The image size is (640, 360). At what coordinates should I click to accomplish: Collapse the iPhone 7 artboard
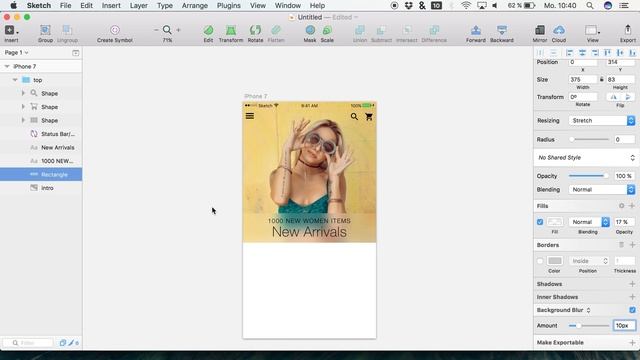click(x=7, y=66)
